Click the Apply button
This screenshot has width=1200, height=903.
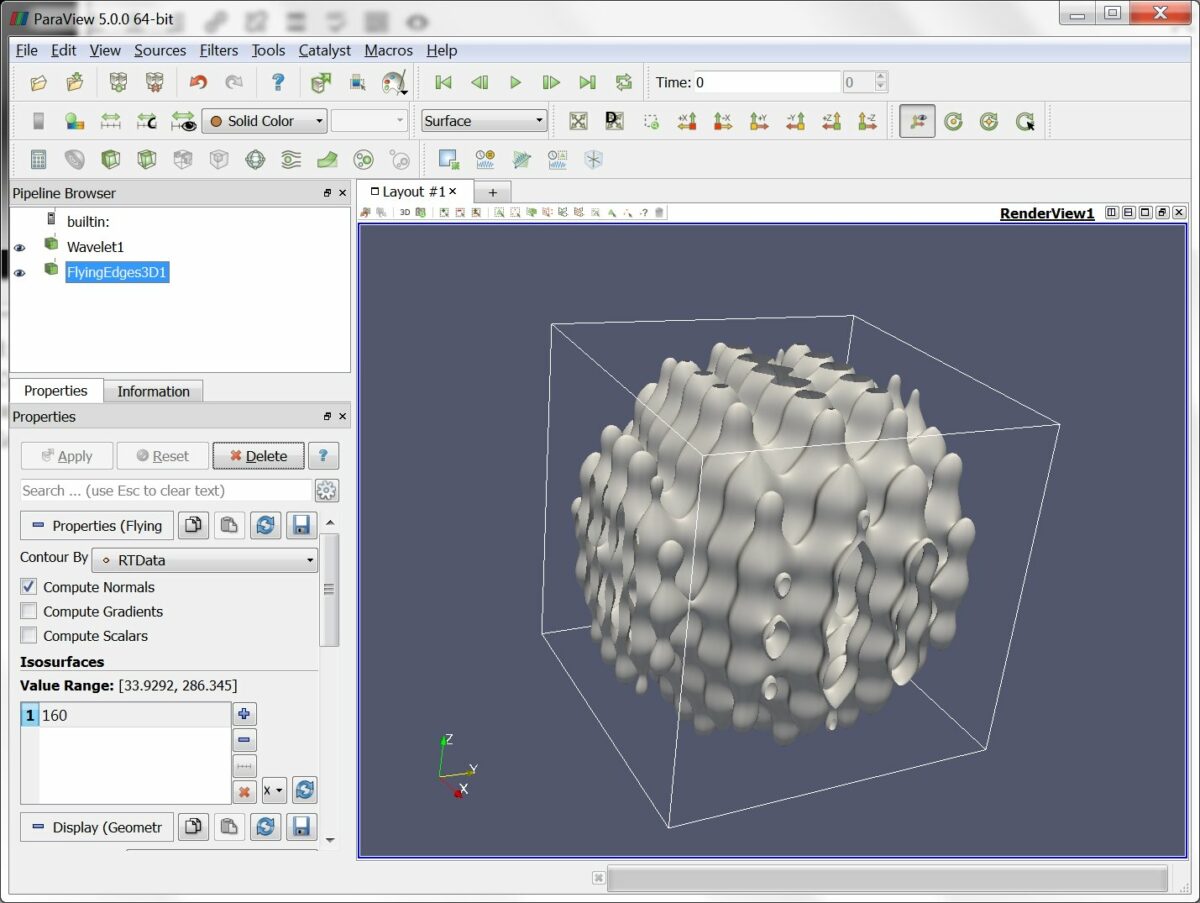67,456
